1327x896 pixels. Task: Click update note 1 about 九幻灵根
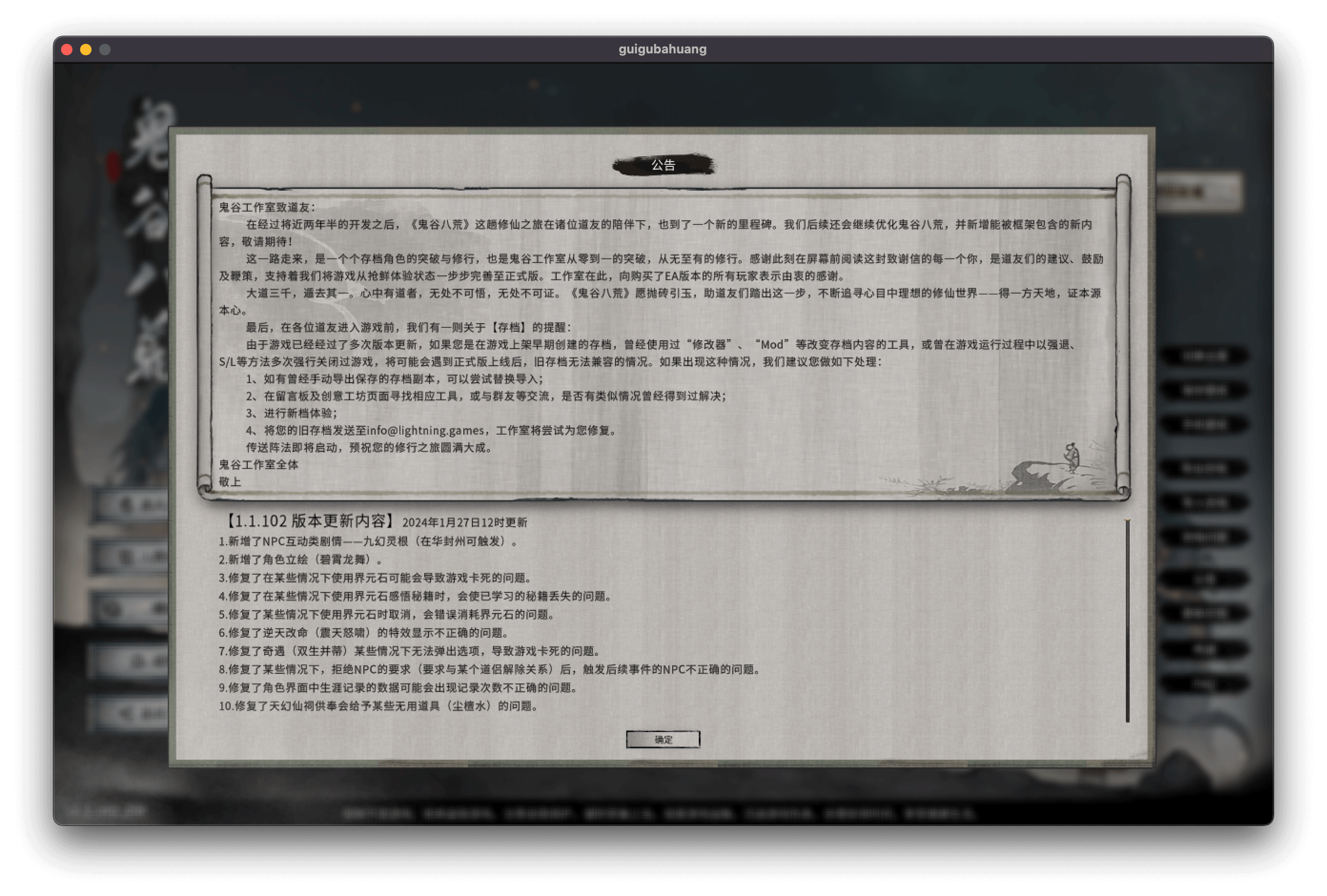(x=368, y=541)
